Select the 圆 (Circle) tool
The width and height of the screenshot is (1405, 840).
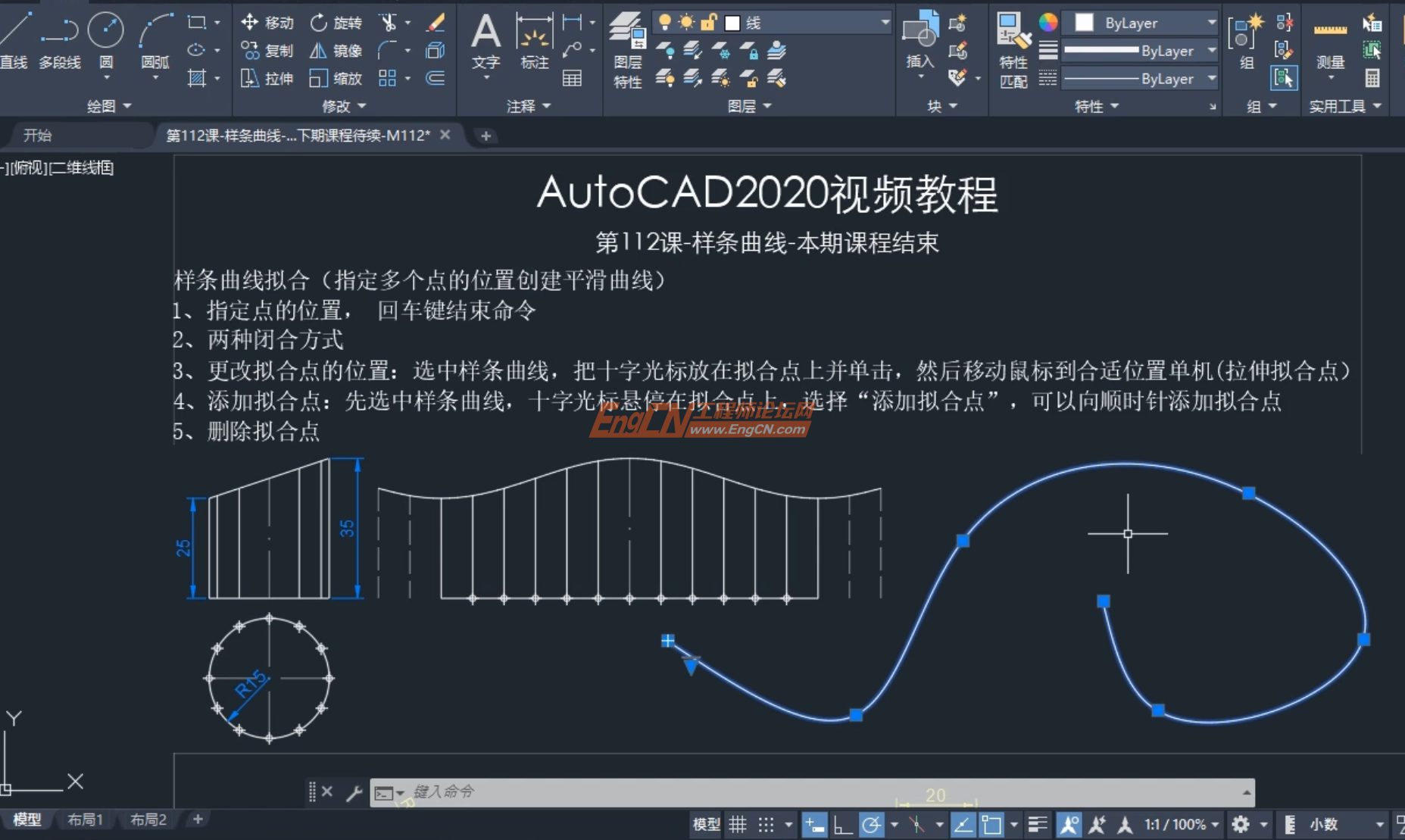click(x=106, y=30)
